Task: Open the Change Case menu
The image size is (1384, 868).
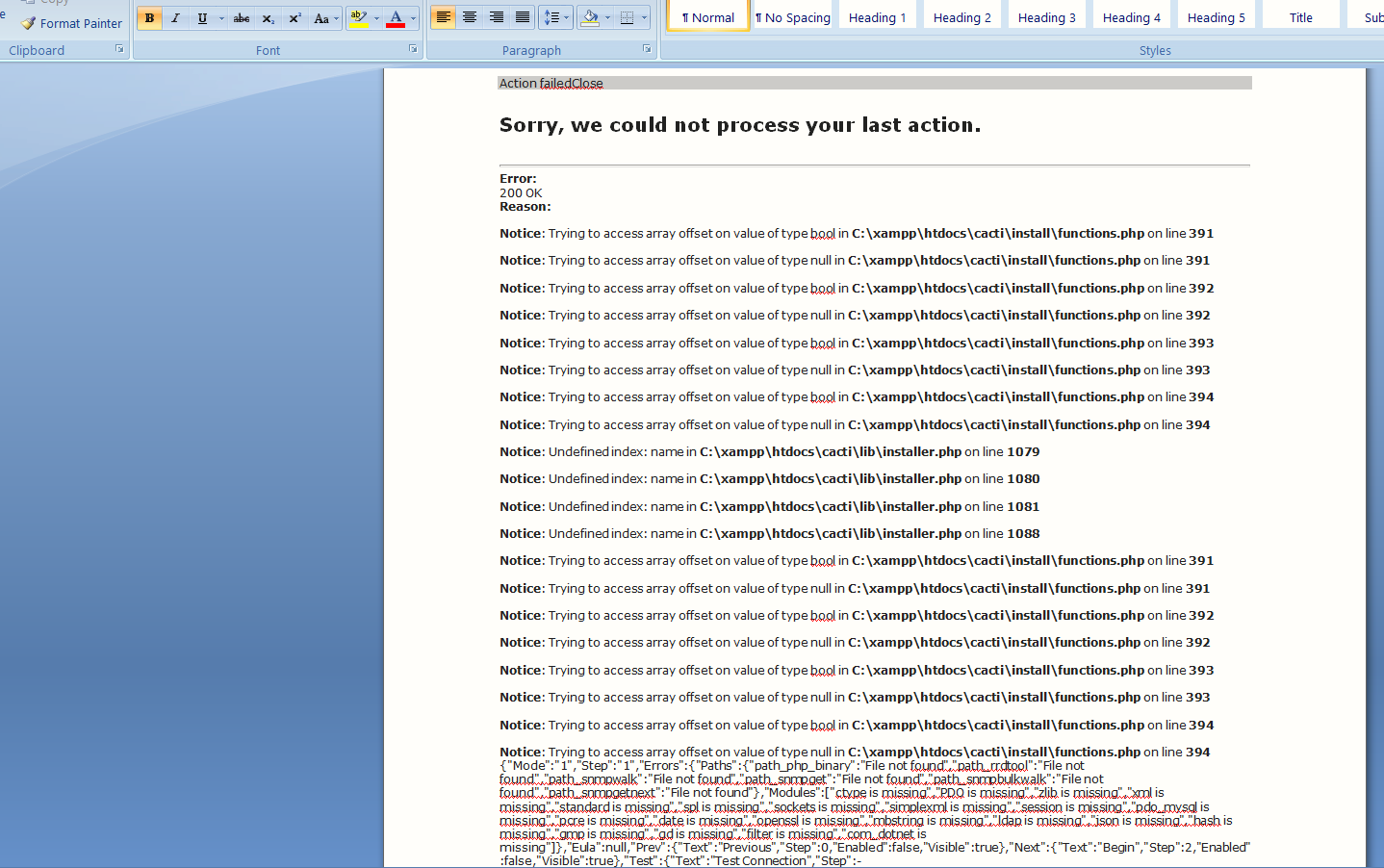Action: pos(325,18)
